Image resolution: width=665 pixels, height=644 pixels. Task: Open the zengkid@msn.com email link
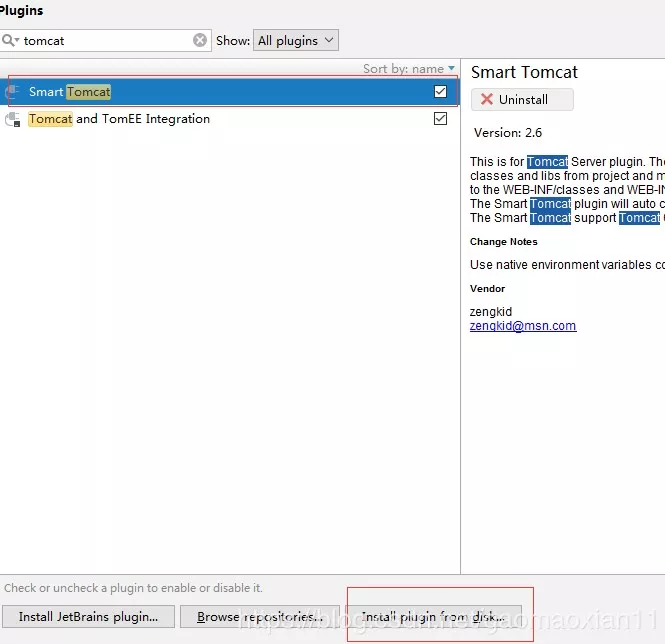tap(523, 326)
